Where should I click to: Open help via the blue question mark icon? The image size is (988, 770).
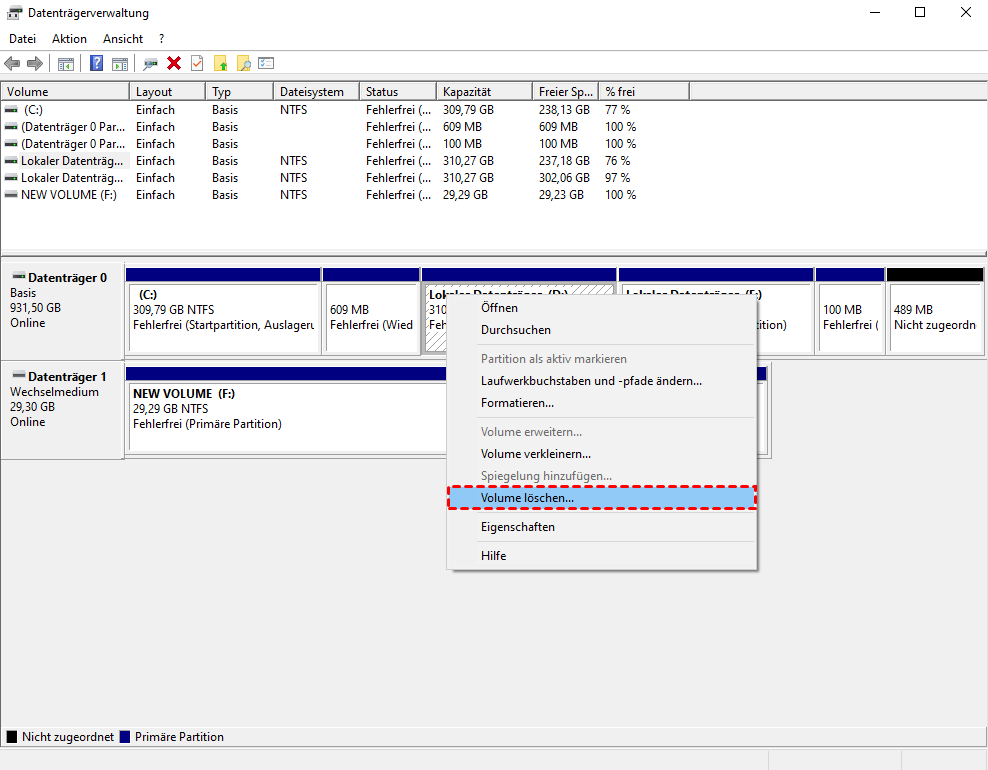(96, 63)
